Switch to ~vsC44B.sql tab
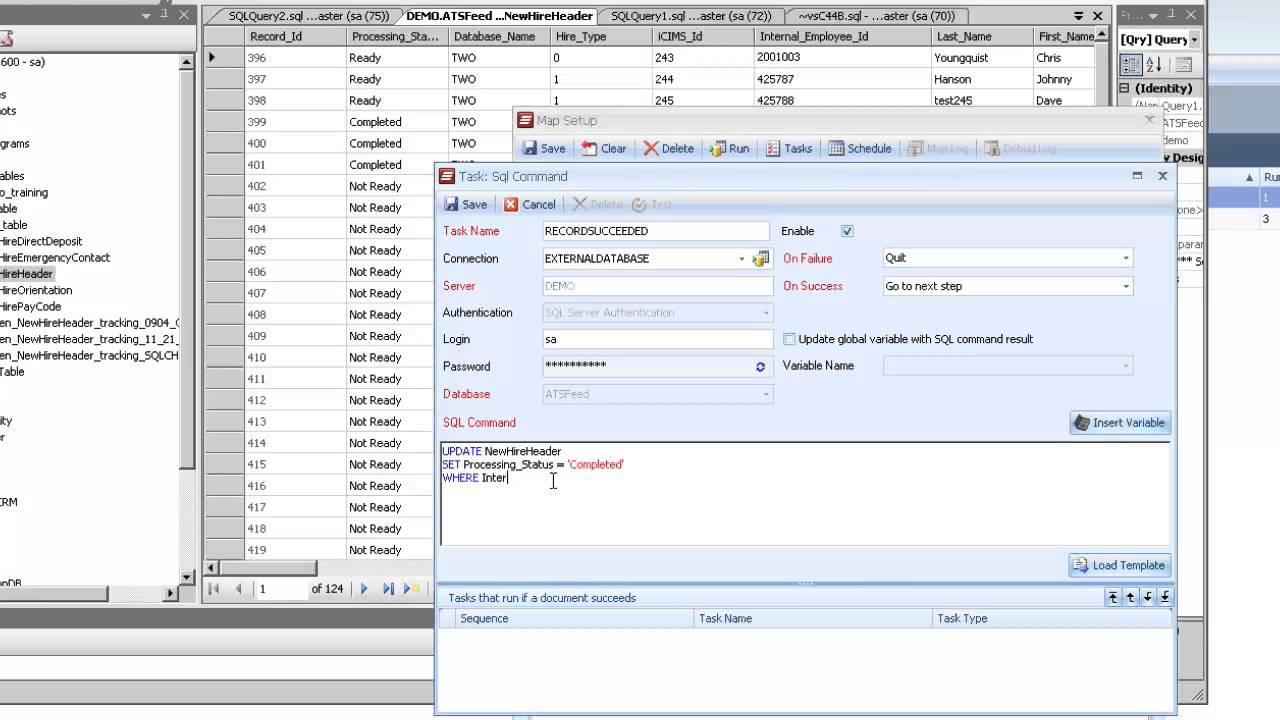 click(x=876, y=16)
